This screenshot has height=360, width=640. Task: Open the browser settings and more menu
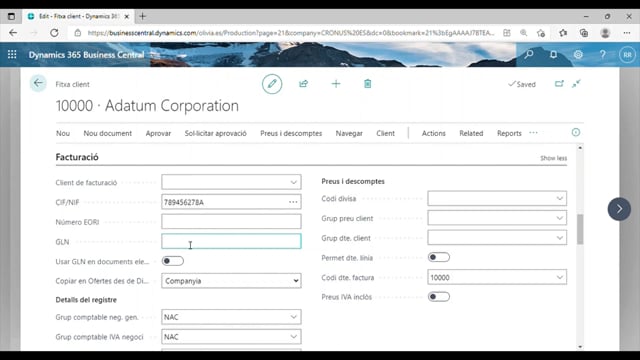627,33
